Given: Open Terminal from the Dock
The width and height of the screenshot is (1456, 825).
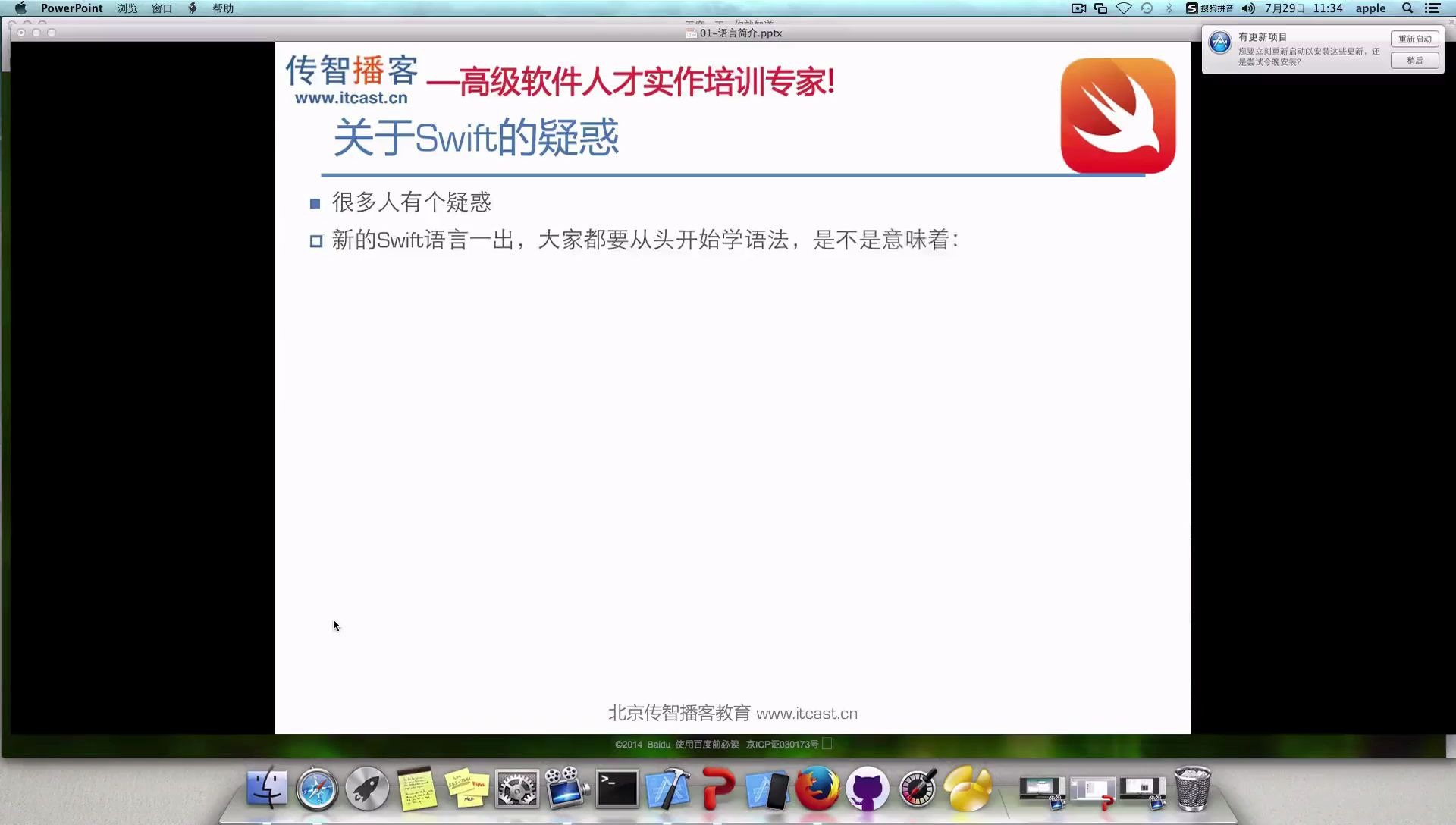Looking at the screenshot, I should (617, 789).
